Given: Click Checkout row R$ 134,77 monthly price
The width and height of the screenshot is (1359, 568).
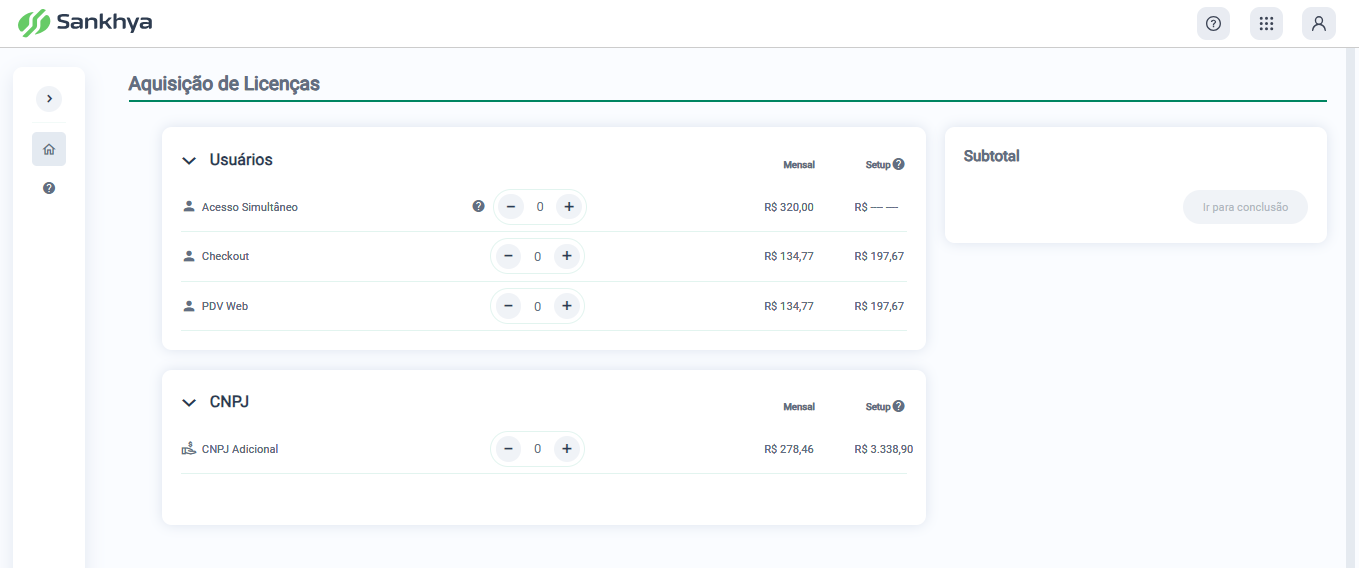Looking at the screenshot, I should tap(789, 256).
